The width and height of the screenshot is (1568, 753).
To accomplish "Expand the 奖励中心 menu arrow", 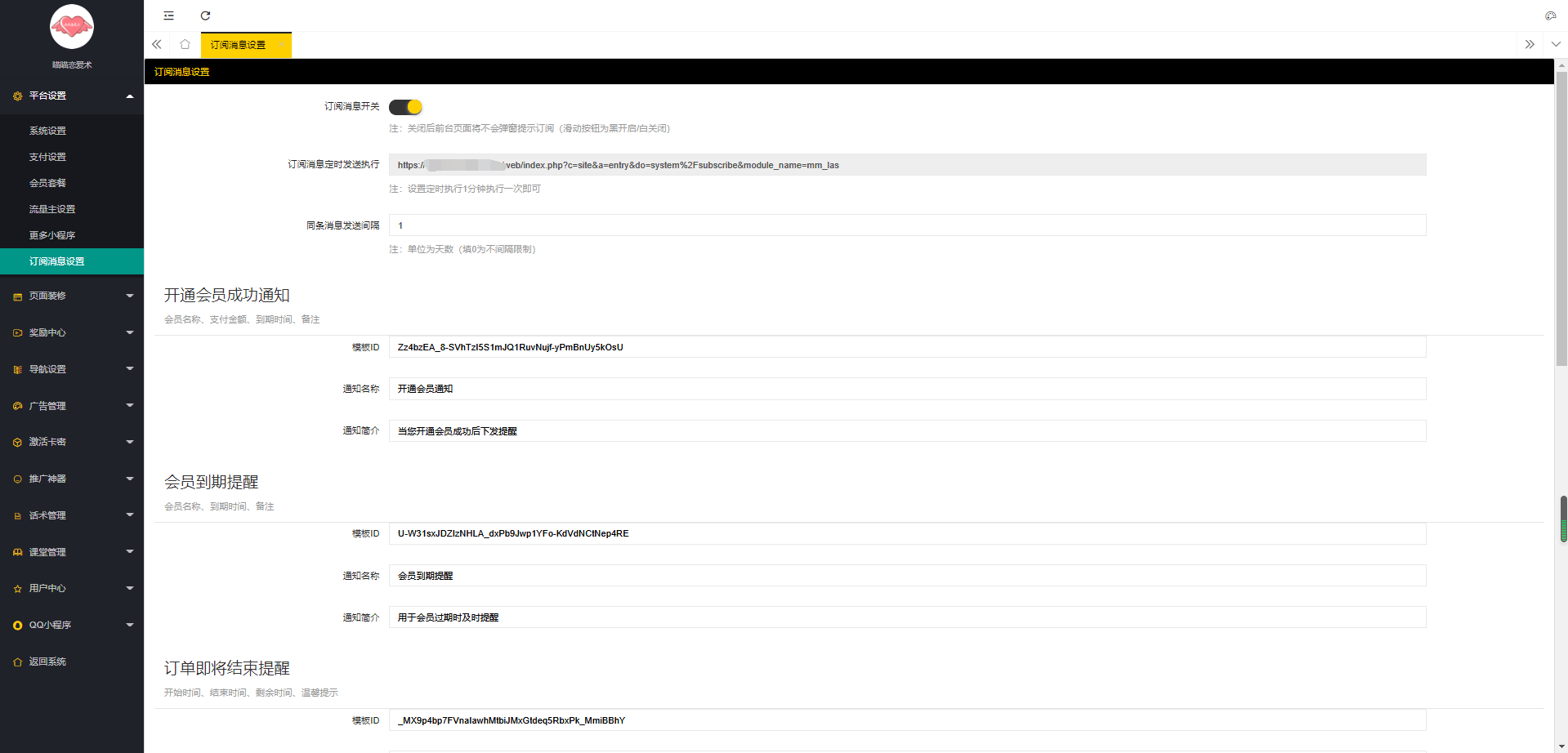I will [x=130, y=332].
